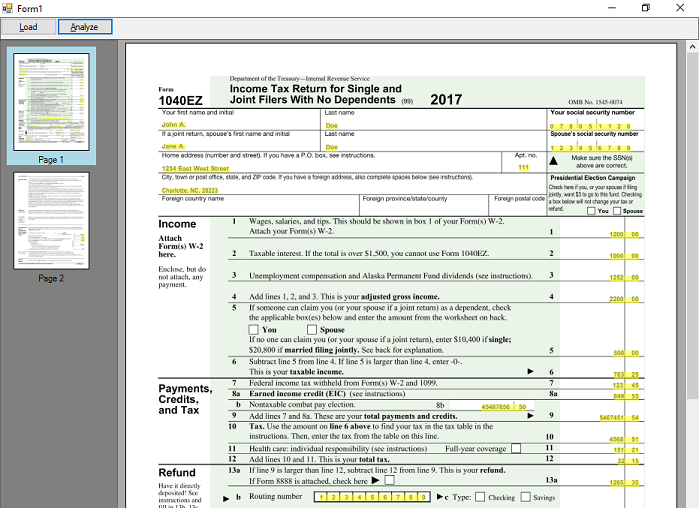
Task: Check the Presidential Election Campaign Spouse box
Action: tap(617, 211)
